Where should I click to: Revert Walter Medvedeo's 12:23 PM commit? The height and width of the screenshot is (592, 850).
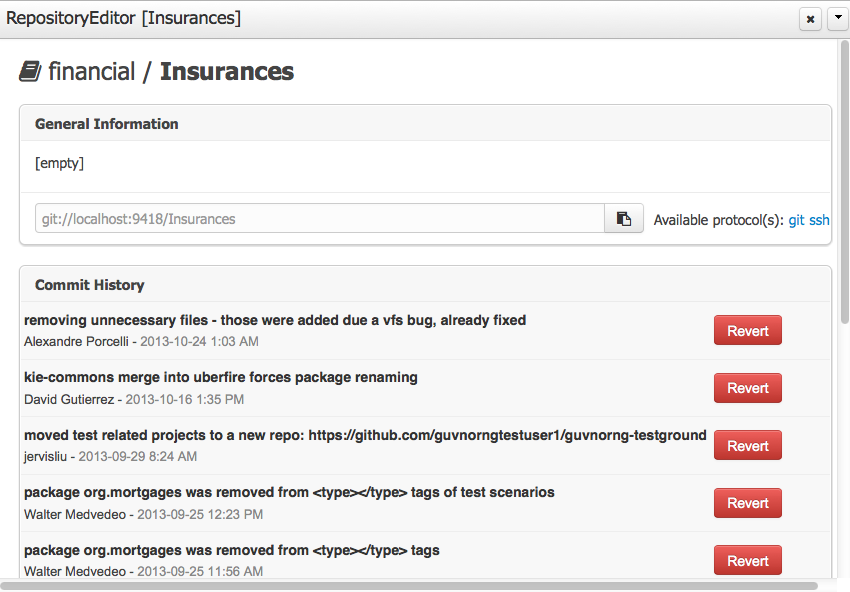pos(747,503)
